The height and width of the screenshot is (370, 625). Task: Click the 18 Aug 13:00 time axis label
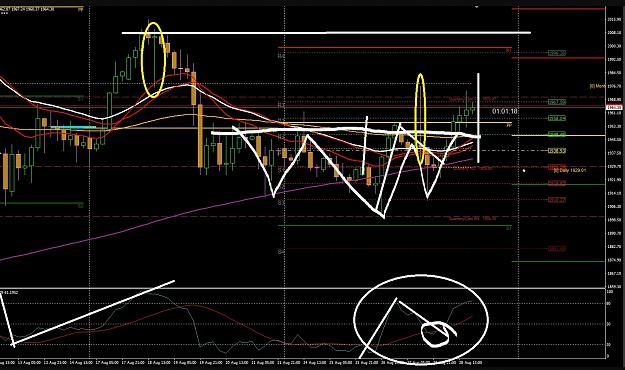coord(159,363)
